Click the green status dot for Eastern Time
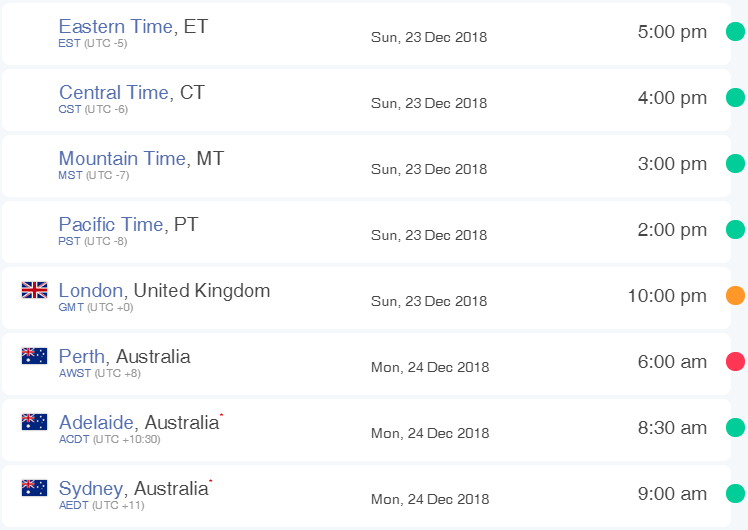The image size is (748, 530). pyautogui.click(x=735, y=31)
